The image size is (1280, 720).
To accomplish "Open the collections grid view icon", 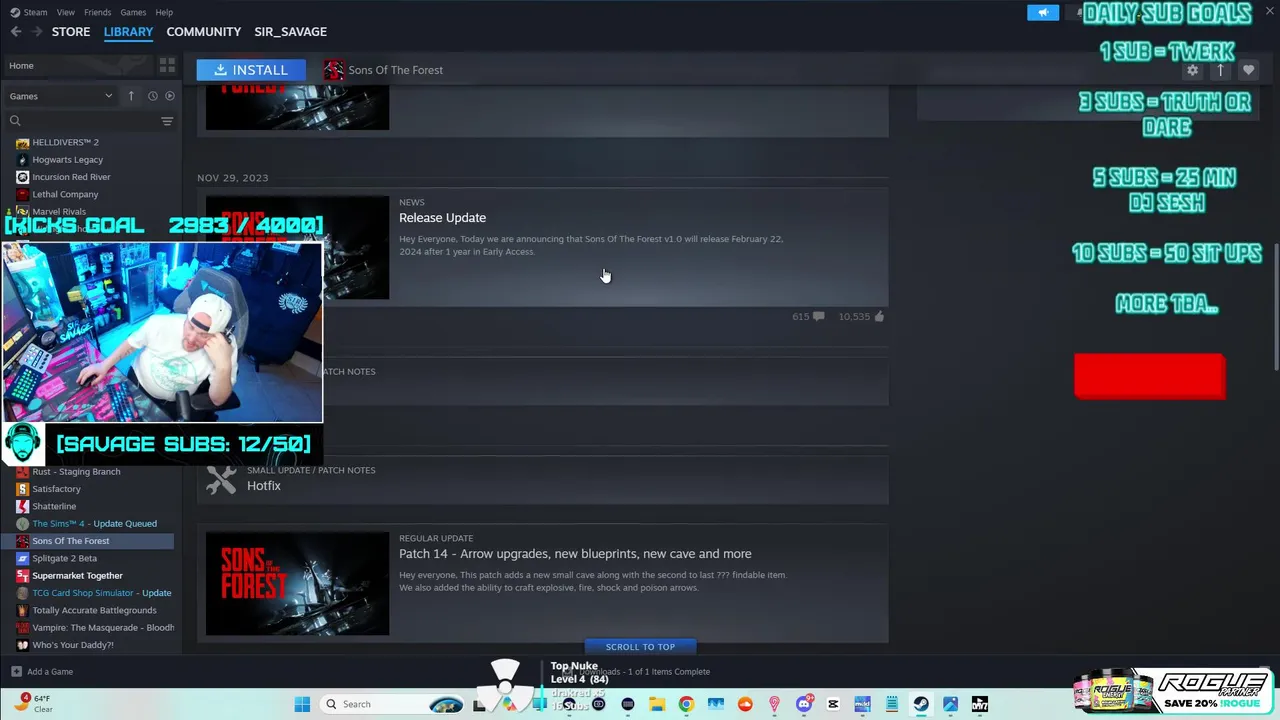I will [167, 66].
